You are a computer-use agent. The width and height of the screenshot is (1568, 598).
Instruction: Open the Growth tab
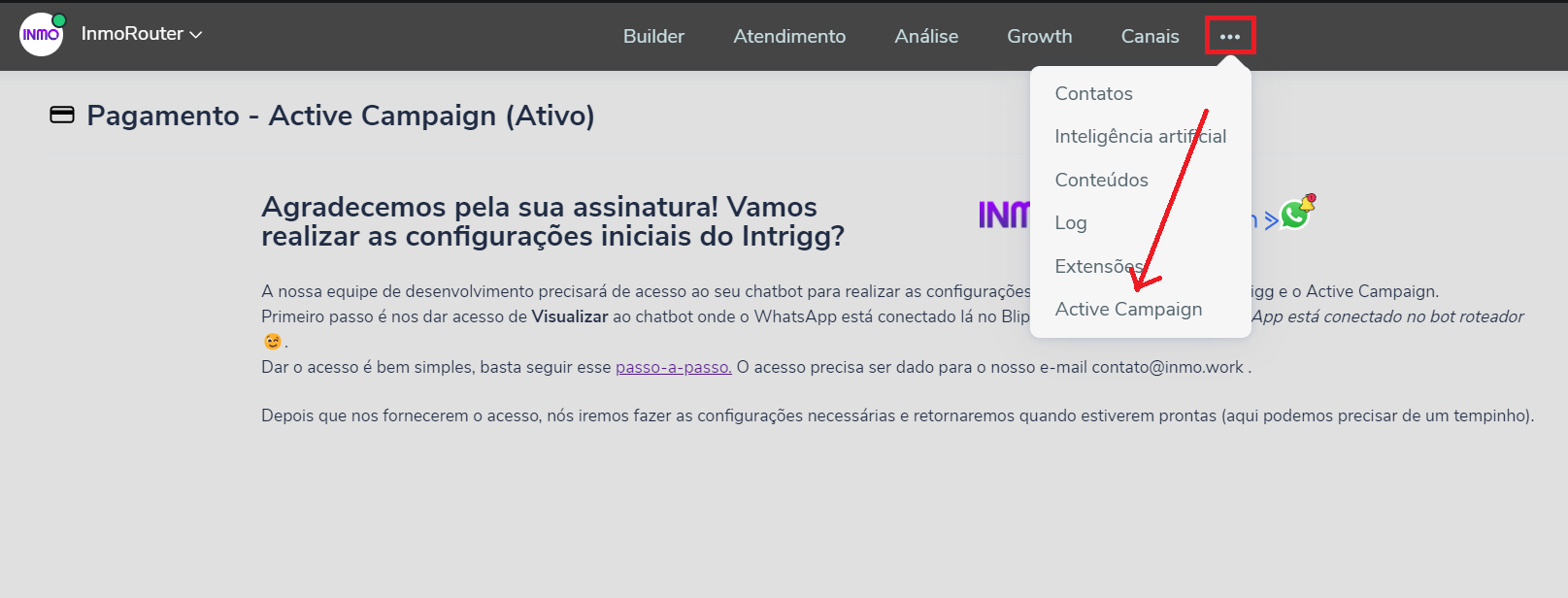pyautogui.click(x=1040, y=36)
